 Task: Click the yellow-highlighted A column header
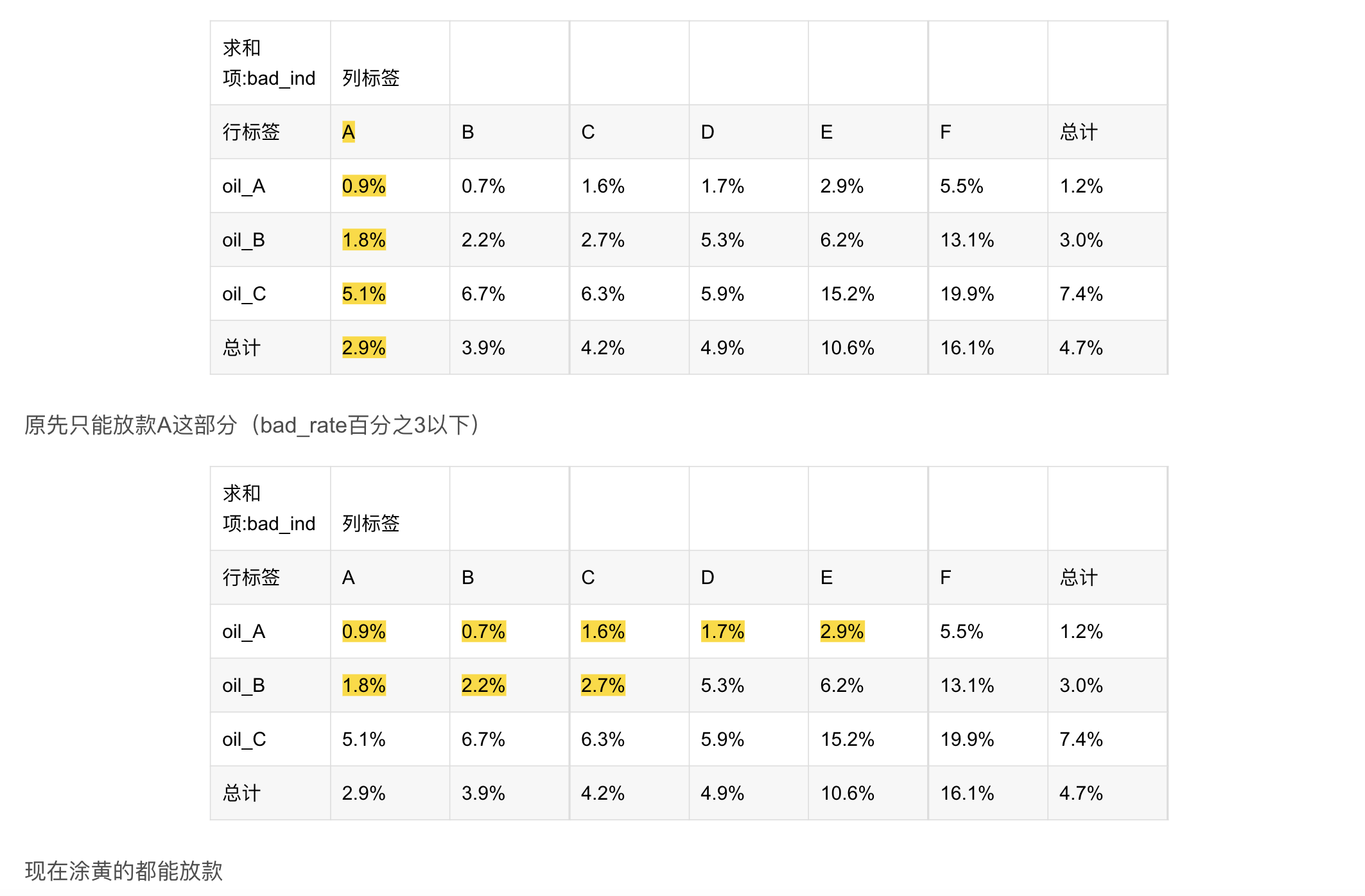(x=349, y=132)
